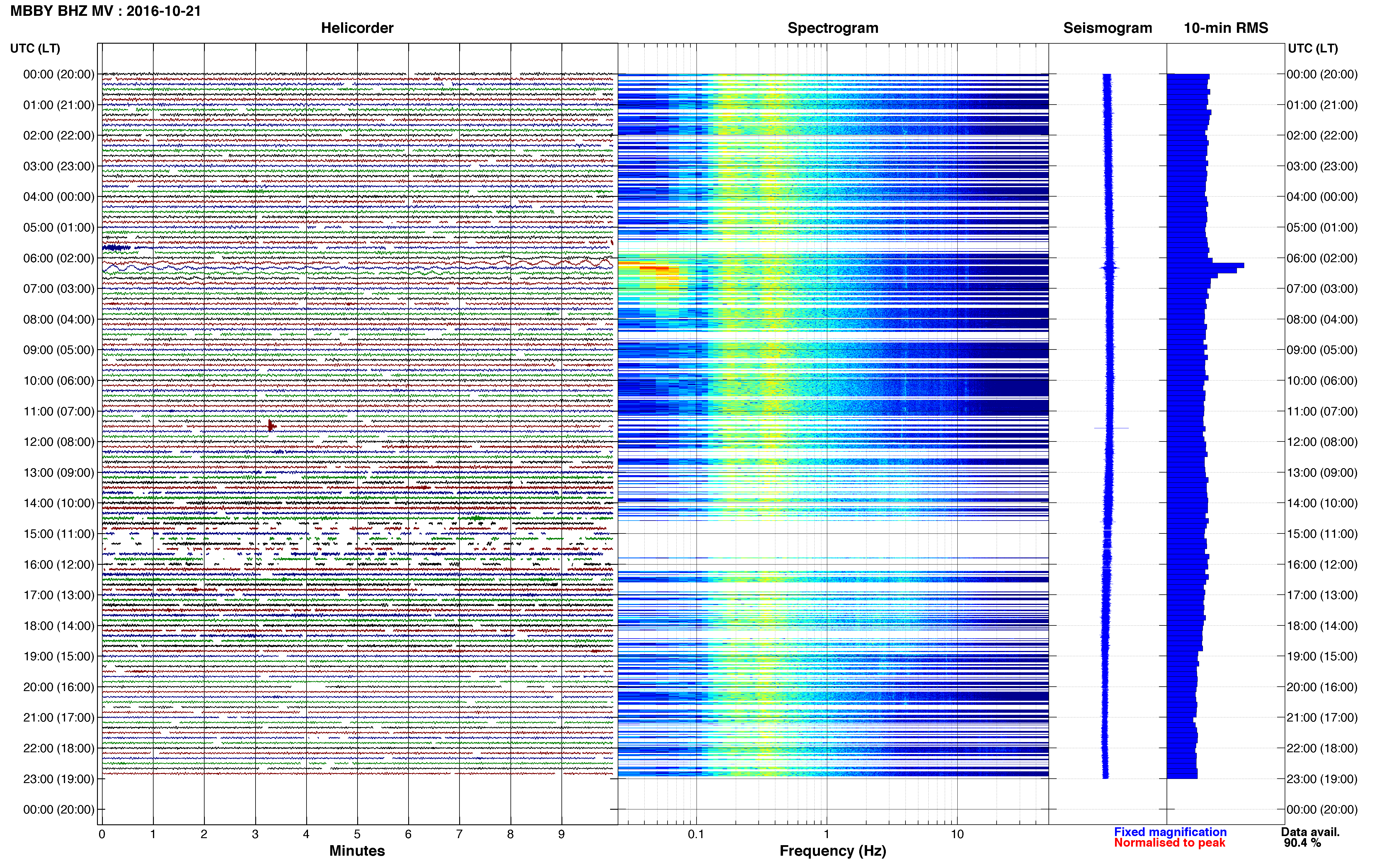Click the '0' tick on the Minutes axis
Screen dimensions: 1389x868
click(x=102, y=834)
